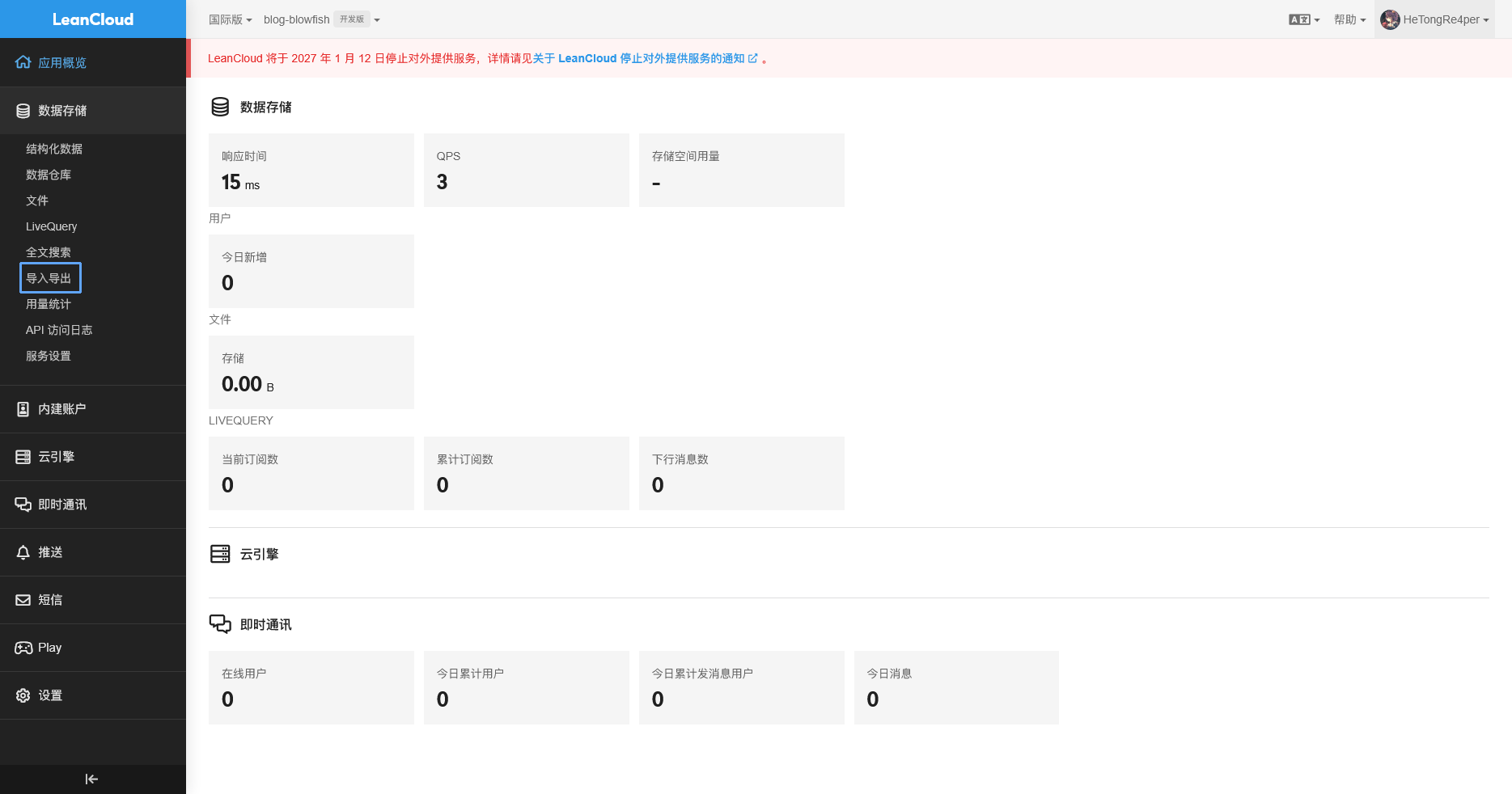
Task: Click the 即时通讯 chat bubbles icon in sidebar
Action: [23, 505]
